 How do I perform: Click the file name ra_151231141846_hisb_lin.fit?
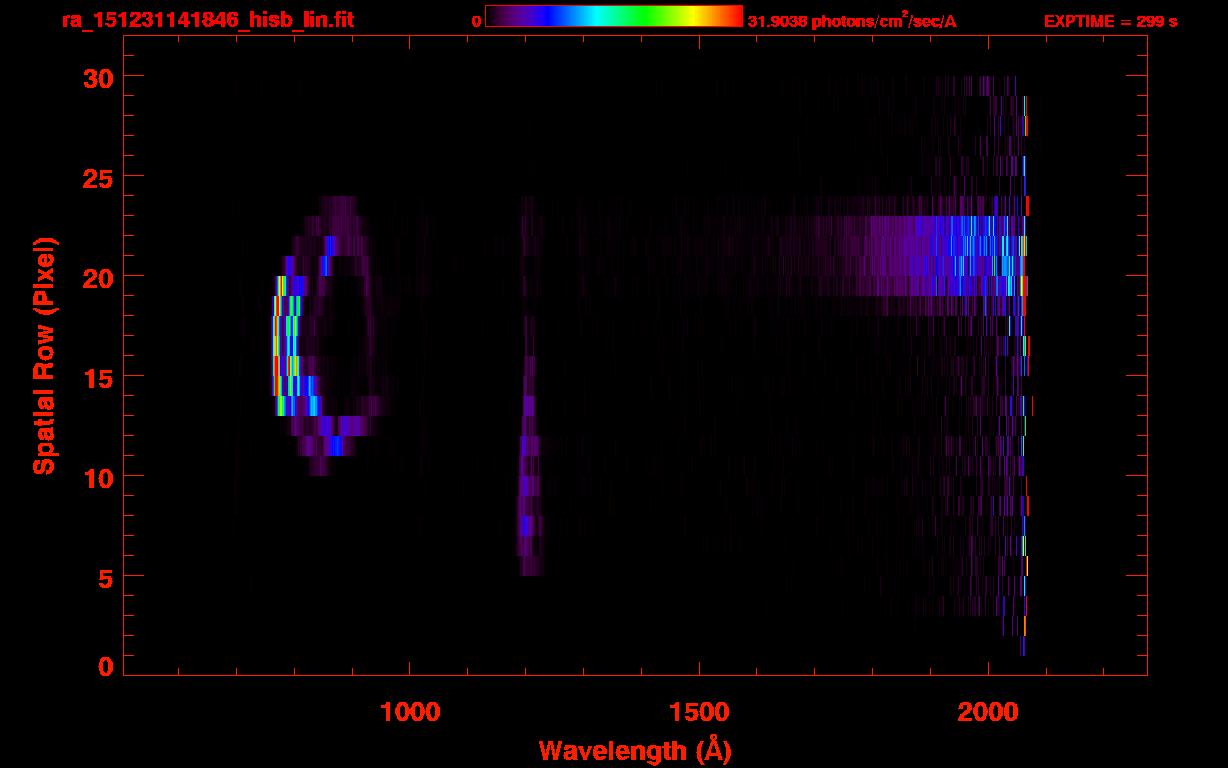tap(208, 19)
